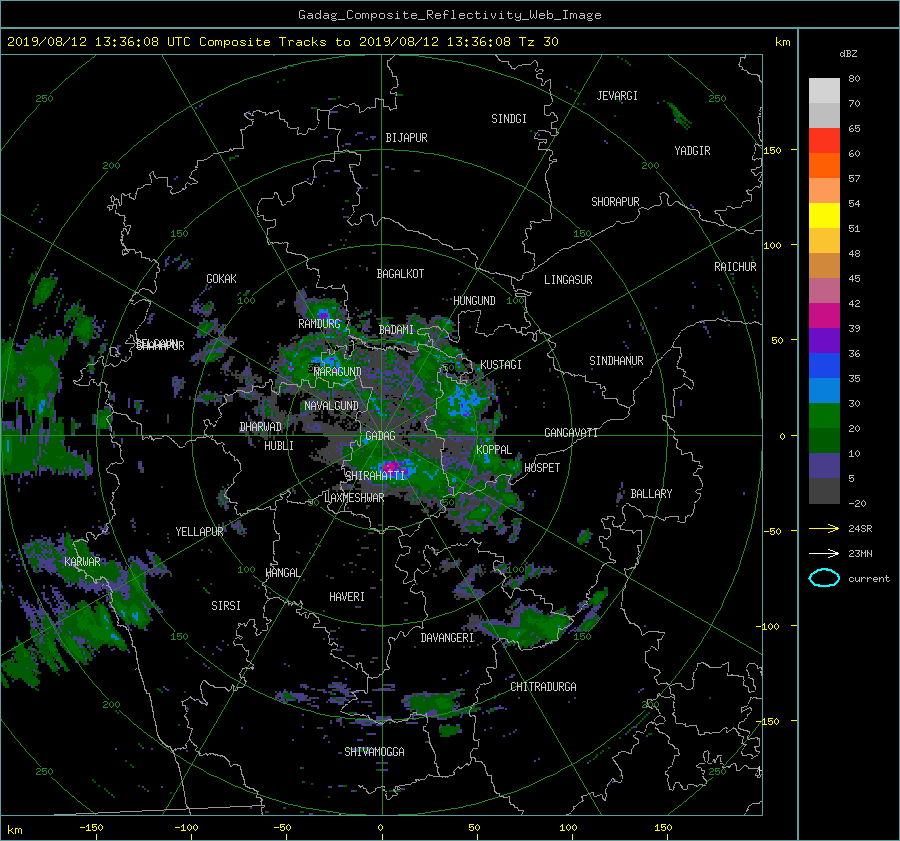Select the dark gray 5 dBZ swatch

824,490
